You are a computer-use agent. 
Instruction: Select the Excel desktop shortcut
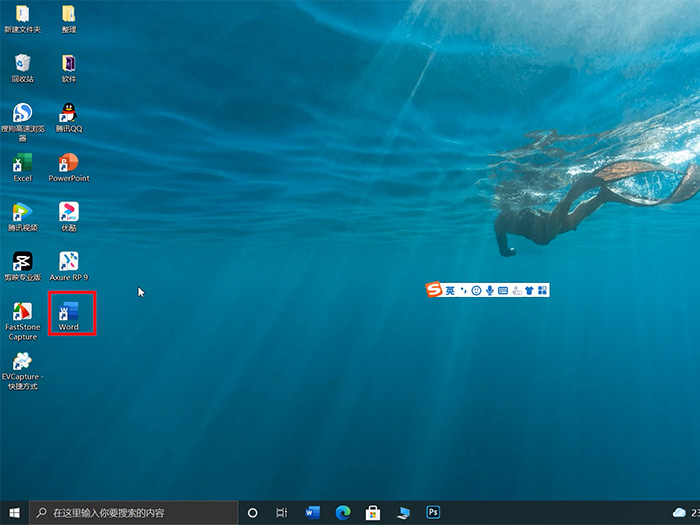point(22,167)
